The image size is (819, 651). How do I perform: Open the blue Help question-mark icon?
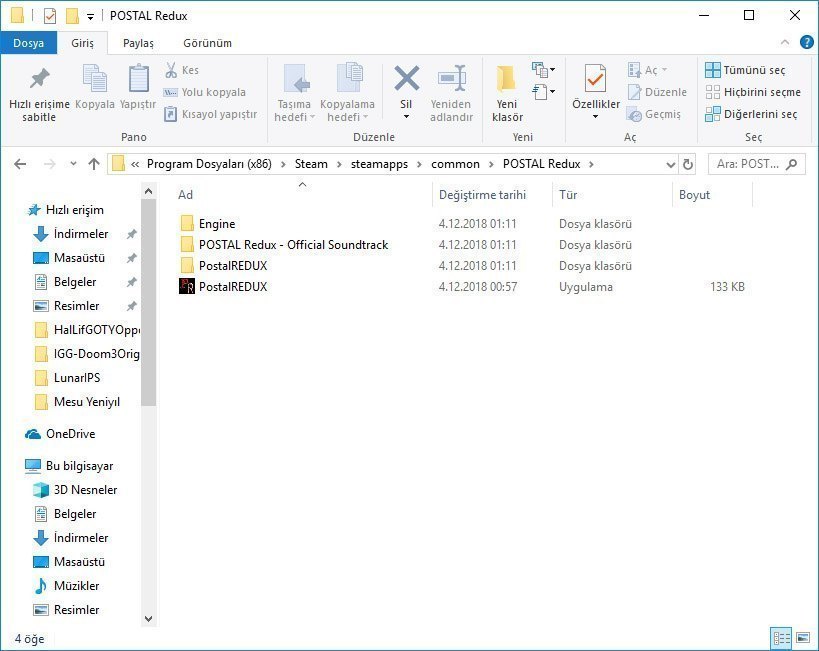click(806, 43)
